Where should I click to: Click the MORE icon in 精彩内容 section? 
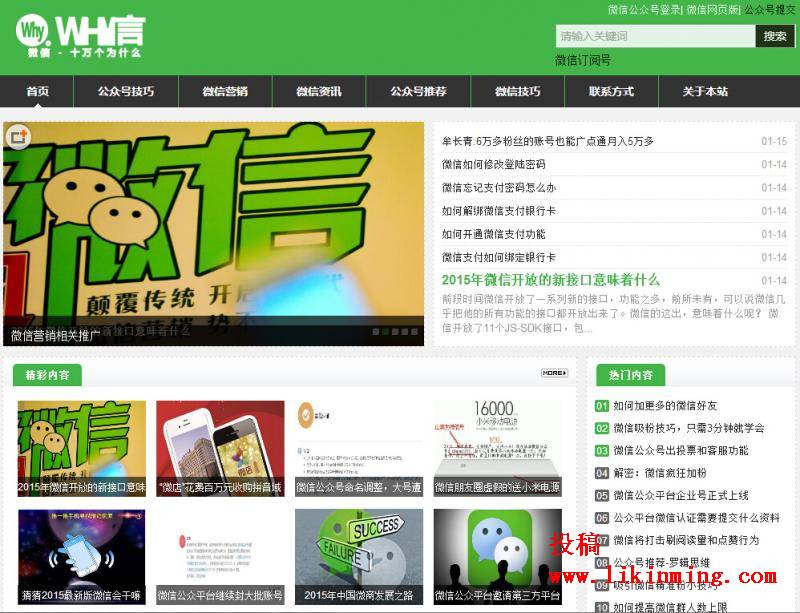tap(554, 373)
